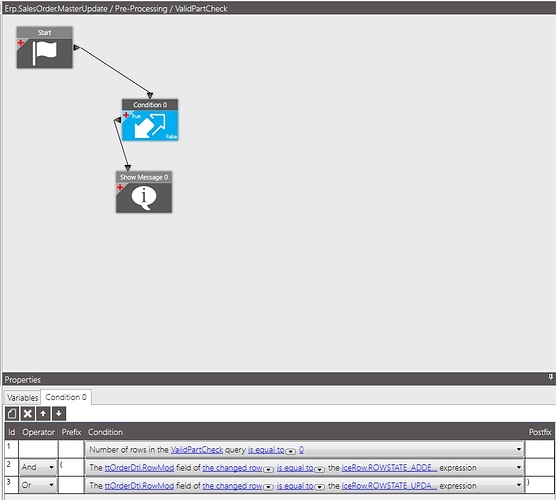Viewport: 556px width, 500px height.
Task: Select the Start flag node
Action: coord(44,48)
